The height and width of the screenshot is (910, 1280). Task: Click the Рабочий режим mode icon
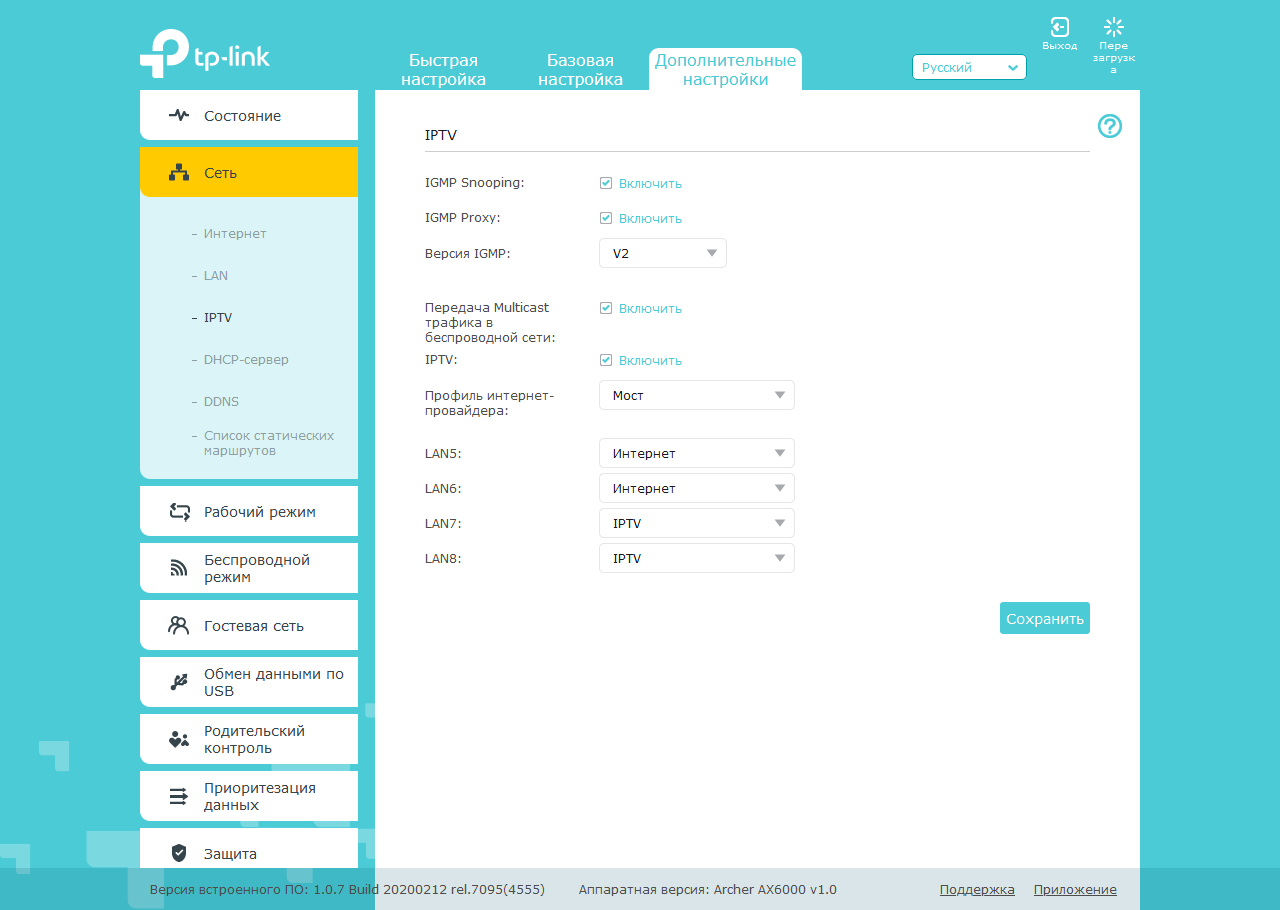(179, 512)
